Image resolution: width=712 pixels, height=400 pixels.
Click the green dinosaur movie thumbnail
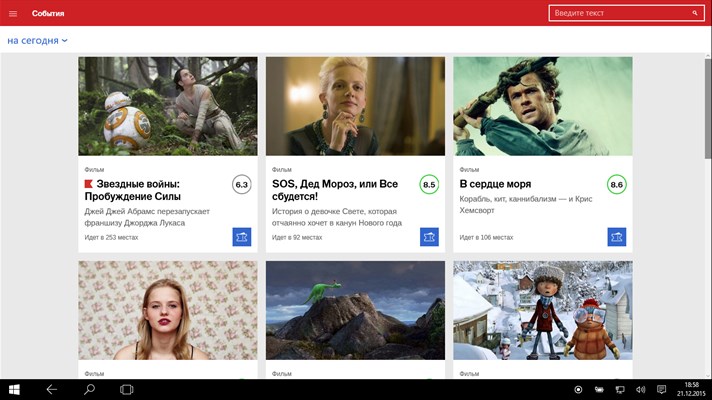click(356, 311)
